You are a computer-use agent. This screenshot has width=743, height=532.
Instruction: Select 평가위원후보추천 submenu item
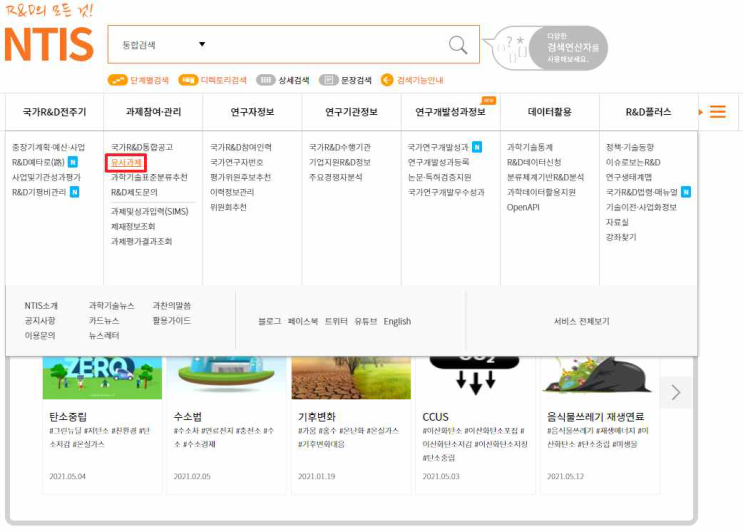coord(240,177)
